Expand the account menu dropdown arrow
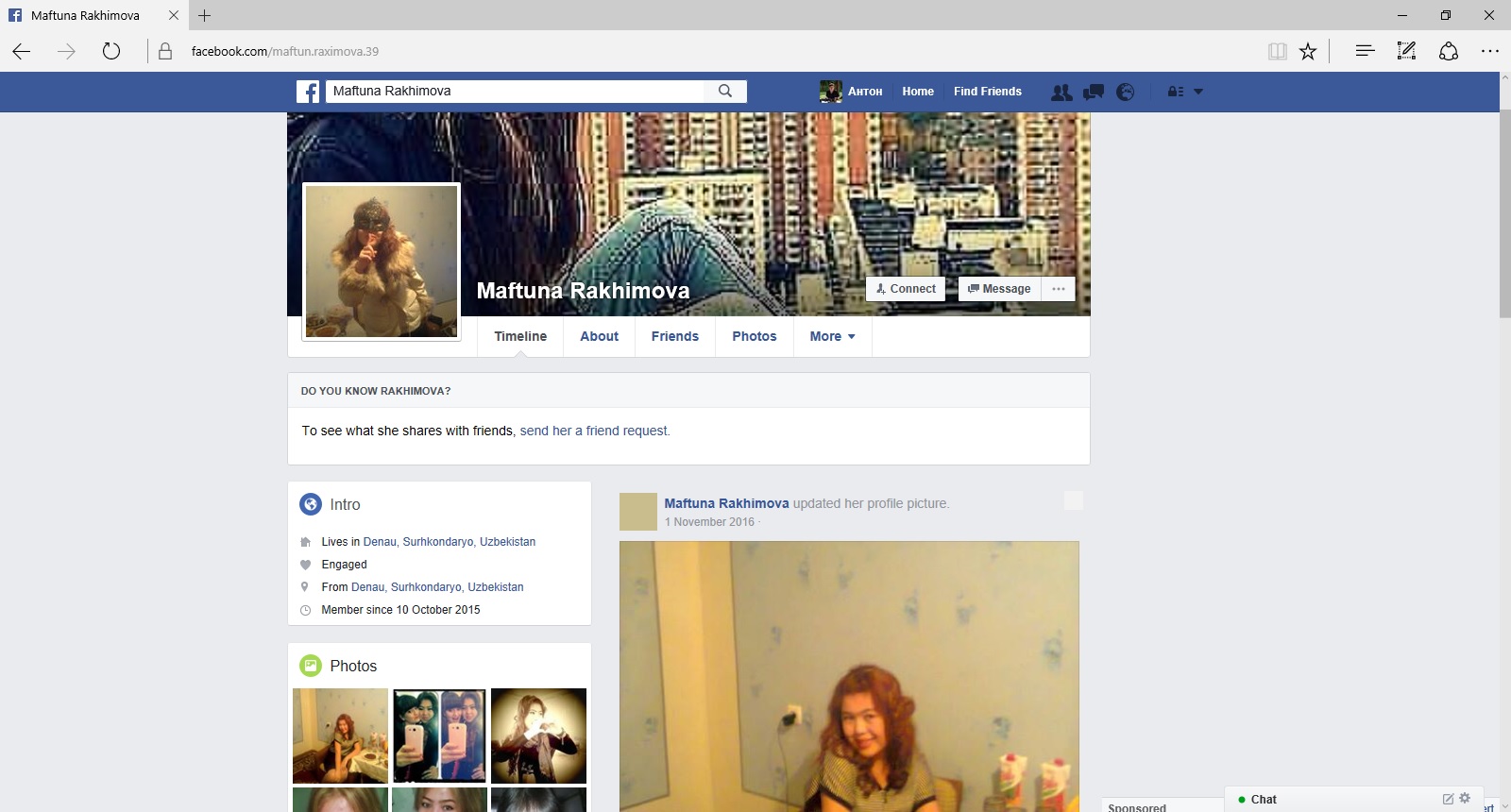 (x=1198, y=92)
